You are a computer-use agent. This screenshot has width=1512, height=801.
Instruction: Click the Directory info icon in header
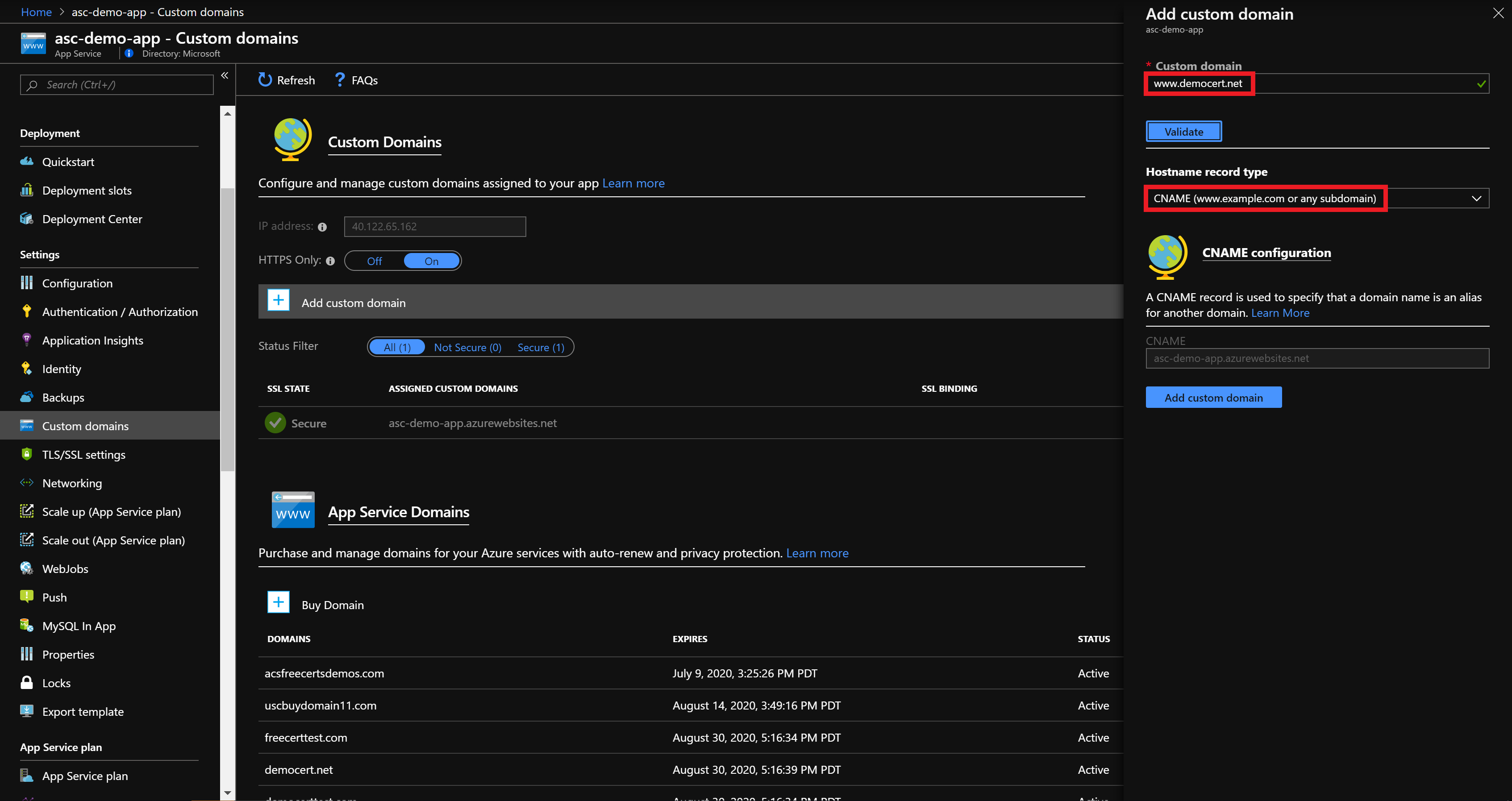tap(129, 54)
